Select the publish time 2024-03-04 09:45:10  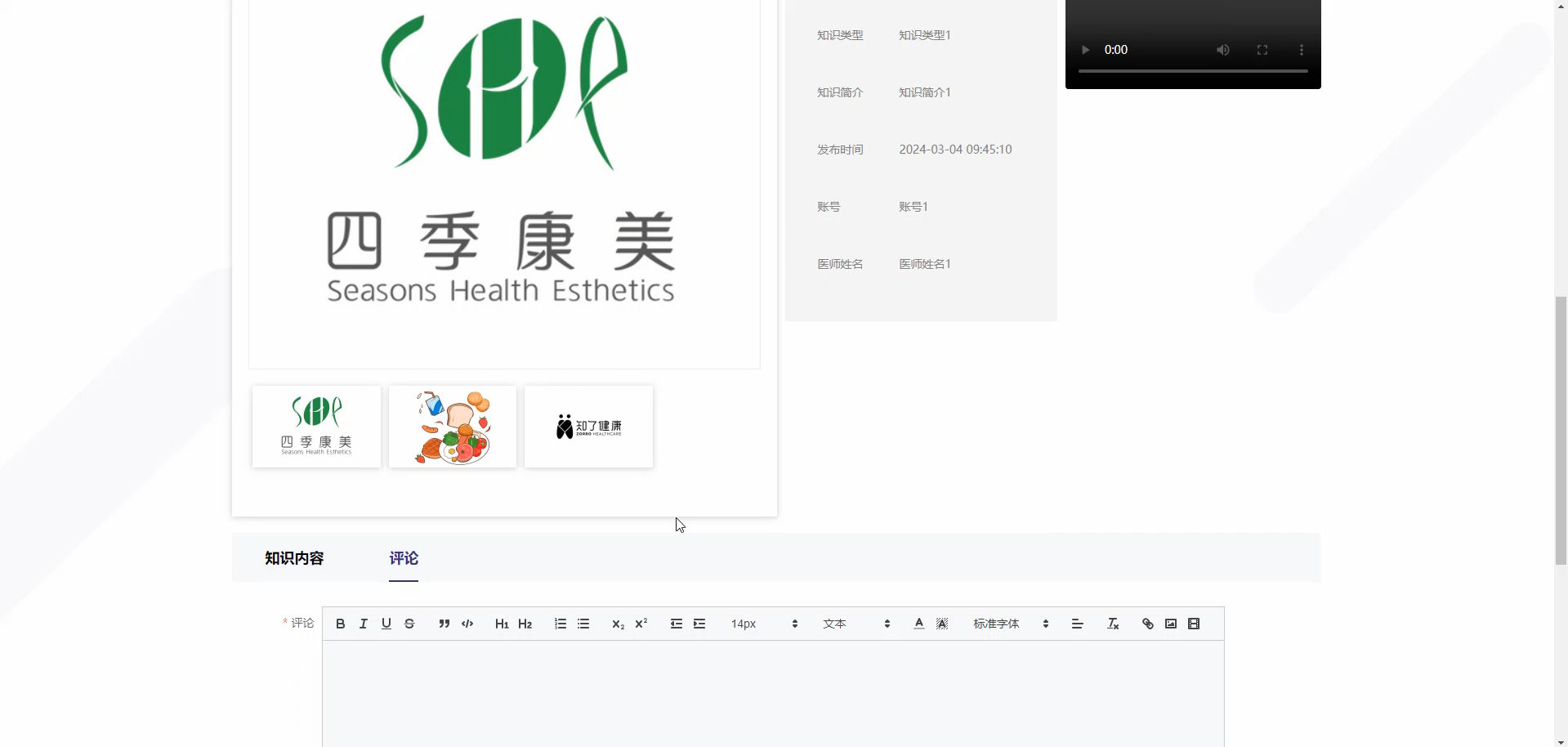click(955, 150)
